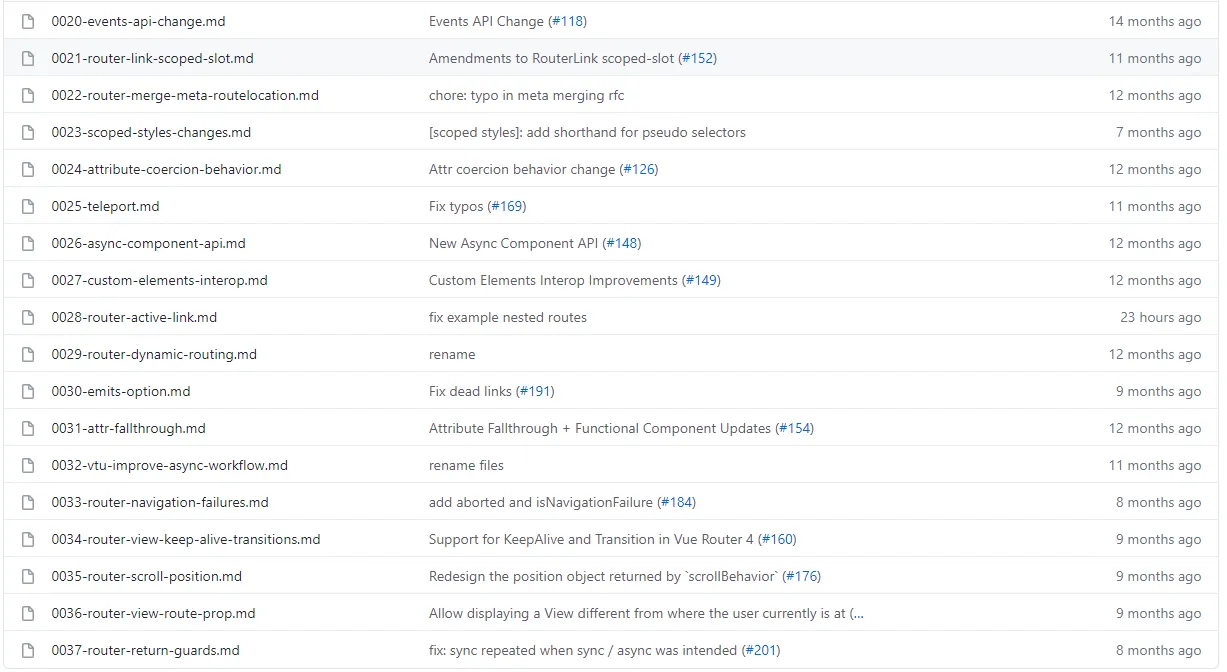The width and height of the screenshot is (1227, 672).
Task: Open pull request #152 link
Action: [x=697, y=58]
